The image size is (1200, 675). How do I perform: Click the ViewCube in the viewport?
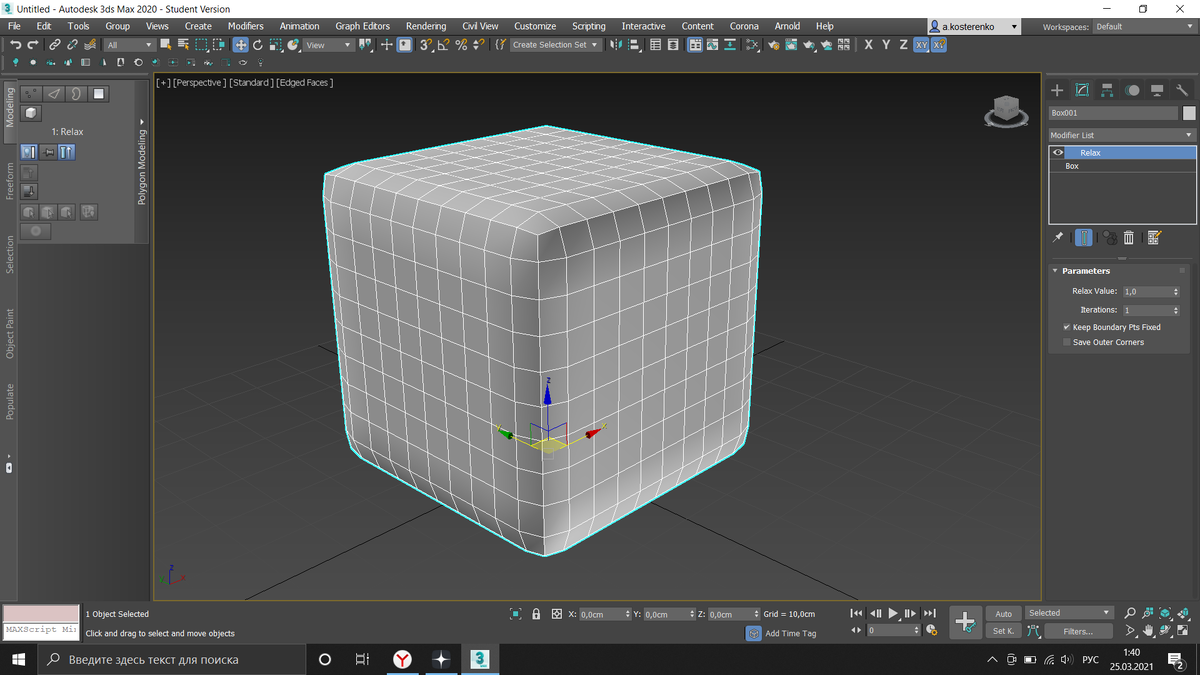(x=1006, y=111)
